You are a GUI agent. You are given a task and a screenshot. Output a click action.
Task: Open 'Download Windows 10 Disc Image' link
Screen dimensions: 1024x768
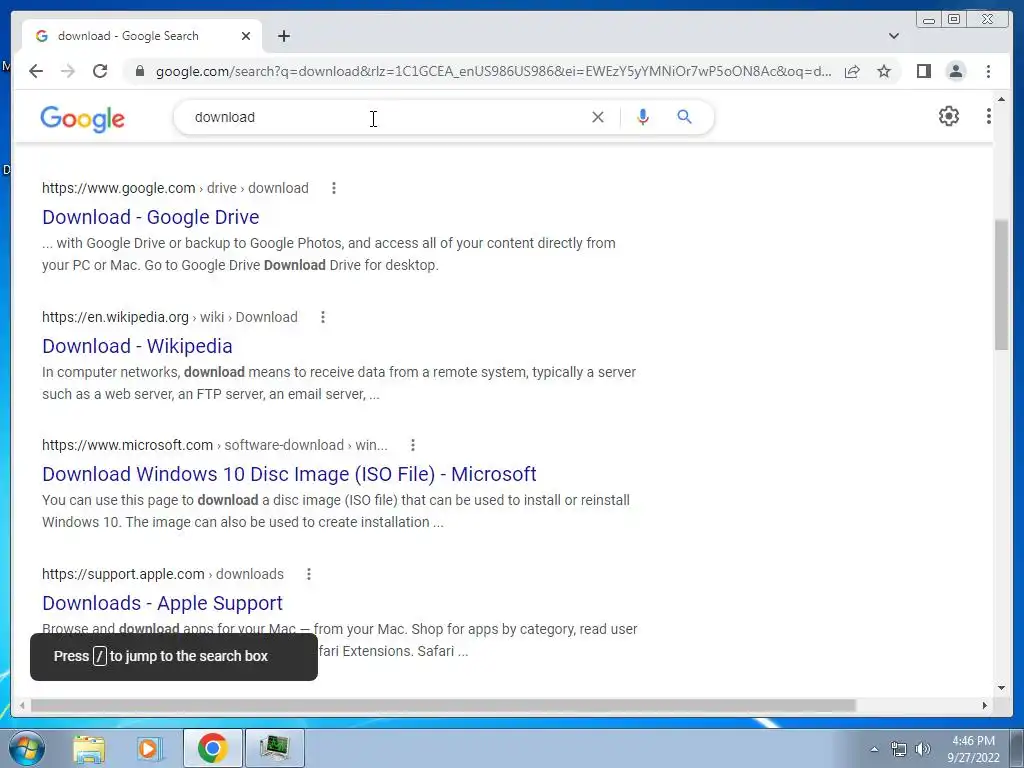pyautogui.click(x=289, y=474)
